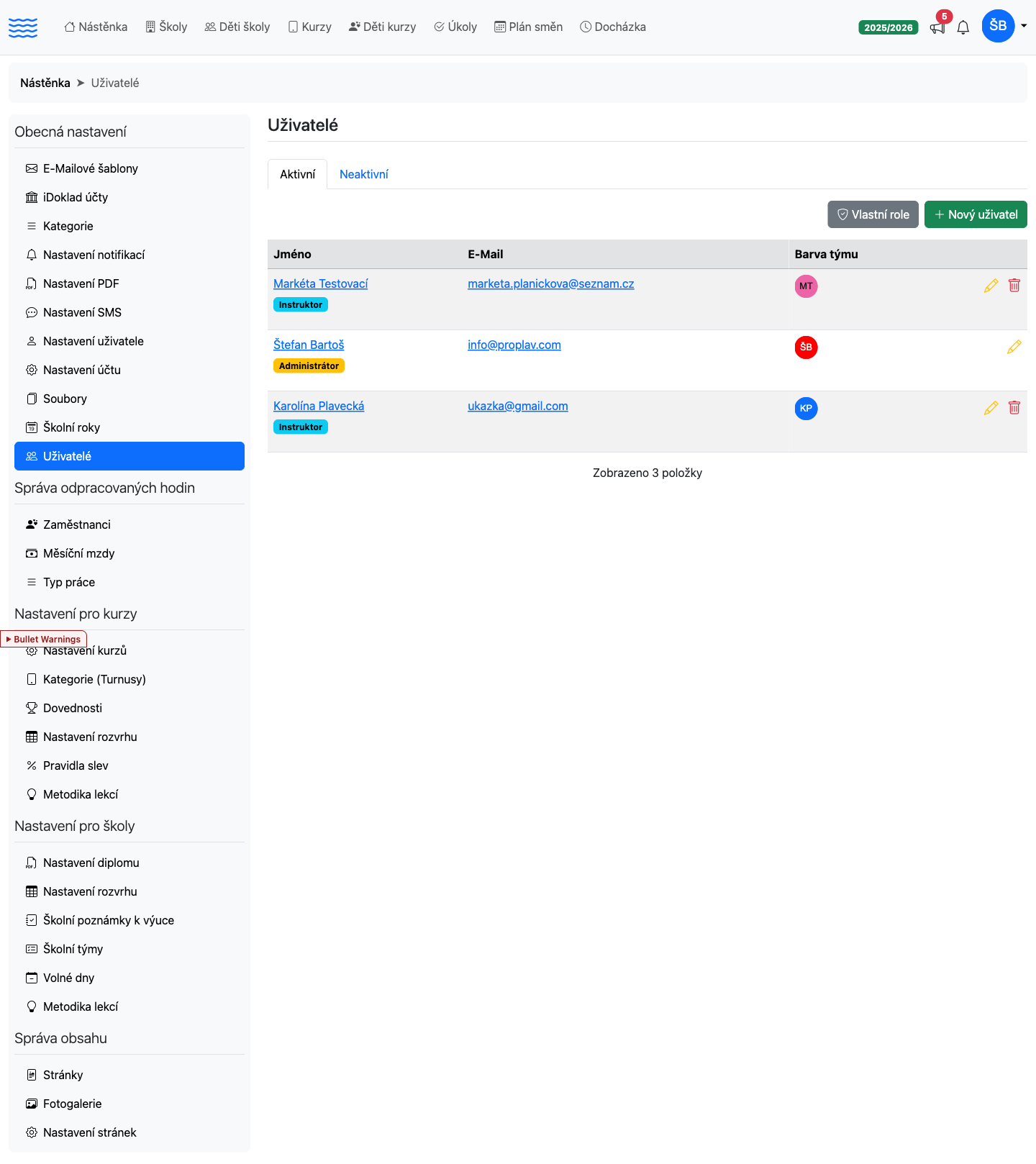Open E-Mailové šablony envelope item
This screenshot has width=1036, height=1164.
(129, 168)
